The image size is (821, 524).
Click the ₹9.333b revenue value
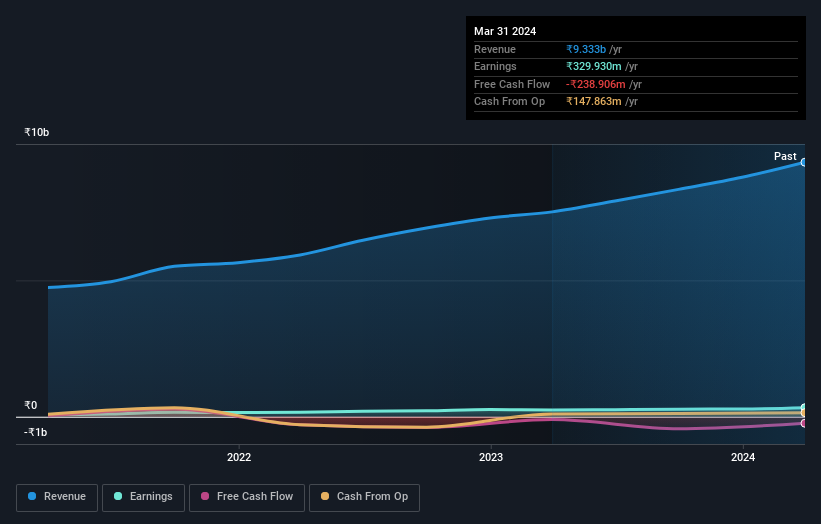pyautogui.click(x=586, y=49)
